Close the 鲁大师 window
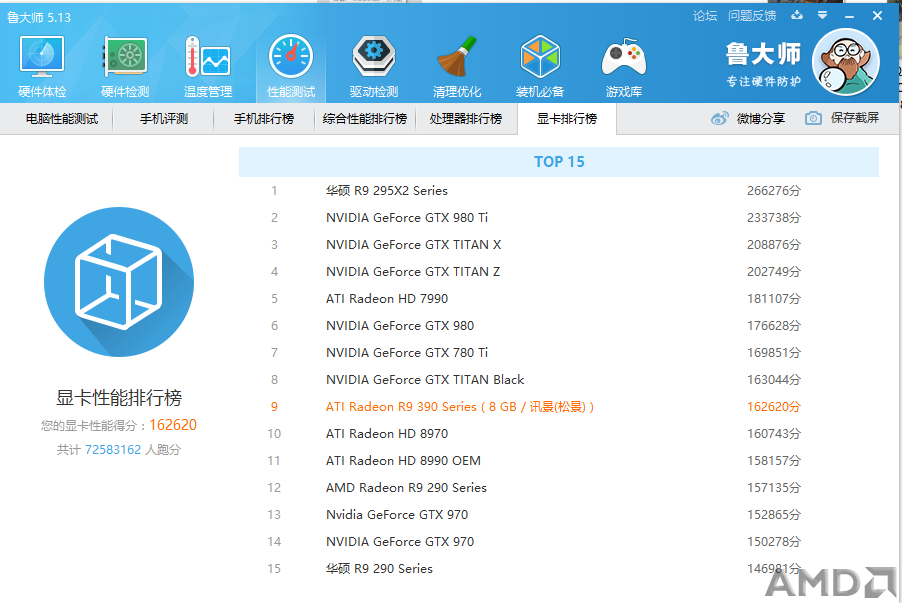Image resolution: width=902 pixels, height=603 pixels. [877, 16]
